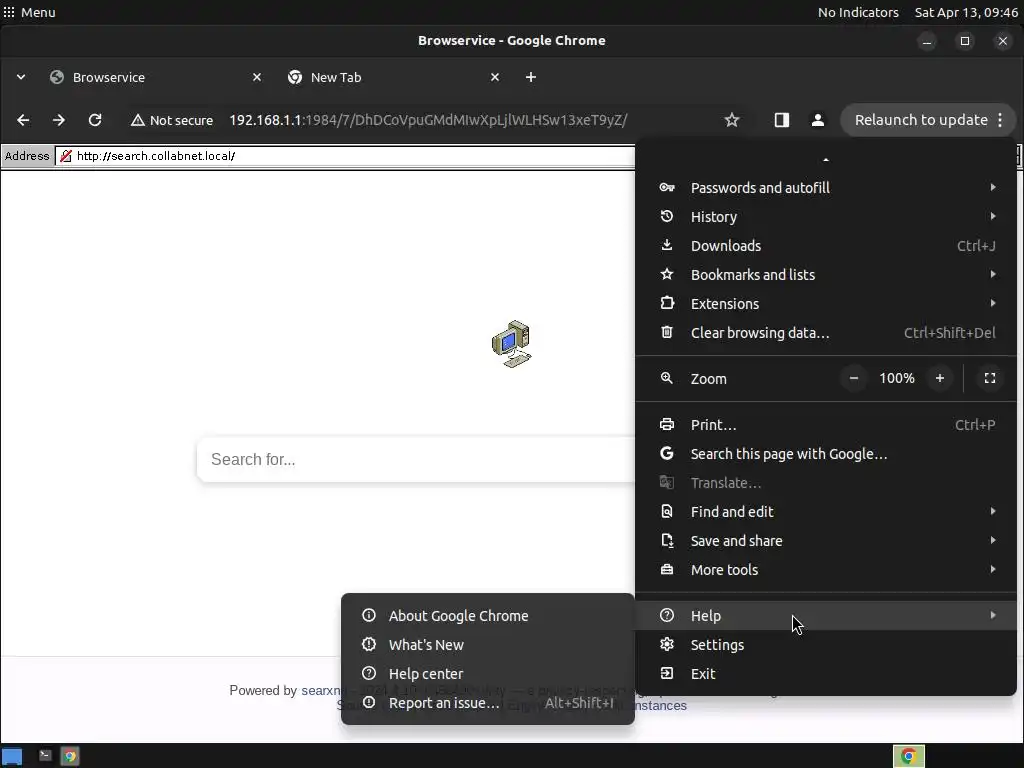This screenshot has width=1024, height=768.
Task: Select Exit in Chrome menu
Action: 826,673
